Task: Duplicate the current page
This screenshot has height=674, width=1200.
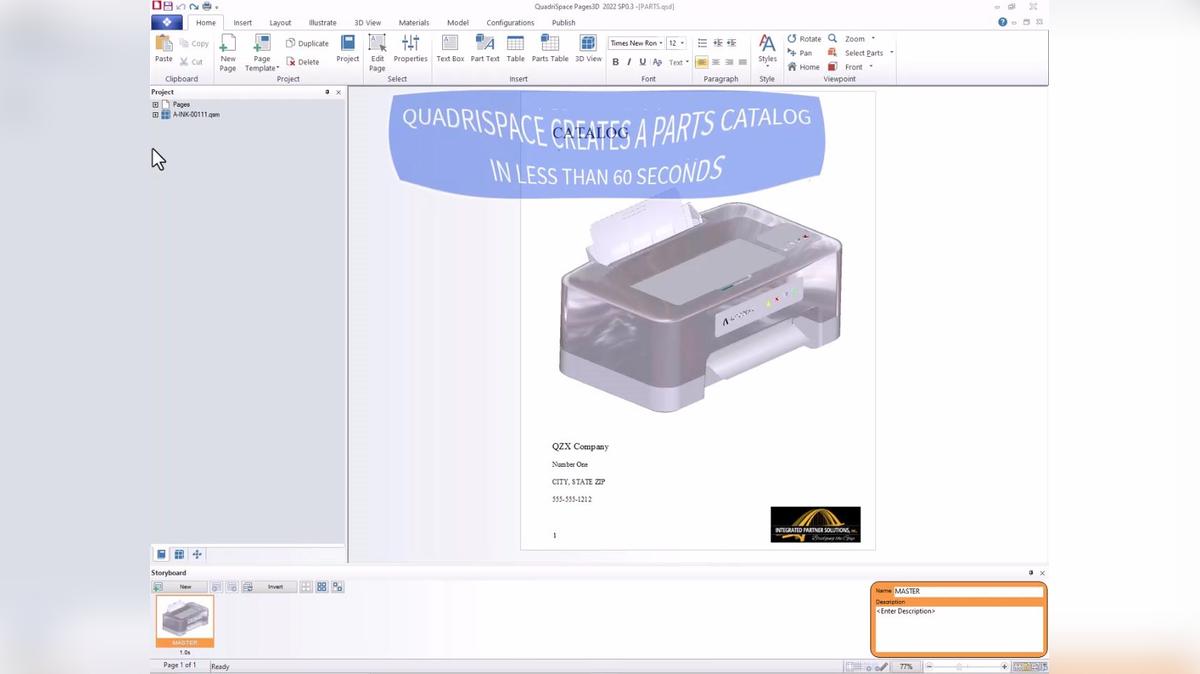Action: pos(307,44)
